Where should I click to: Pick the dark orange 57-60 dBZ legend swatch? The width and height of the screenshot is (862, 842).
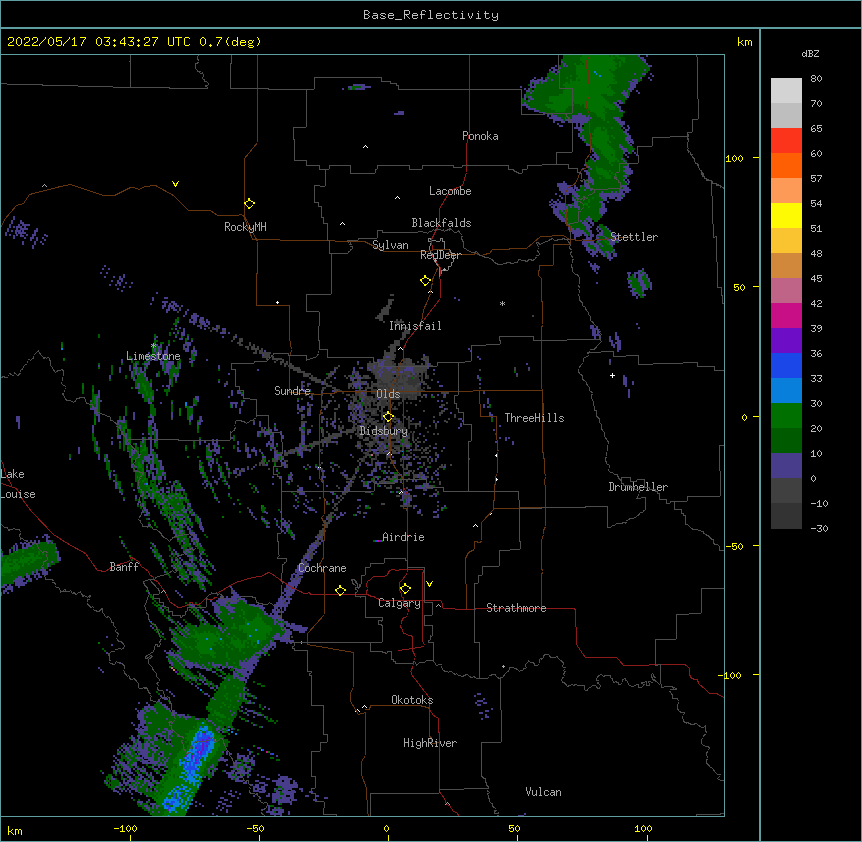pos(786,166)
